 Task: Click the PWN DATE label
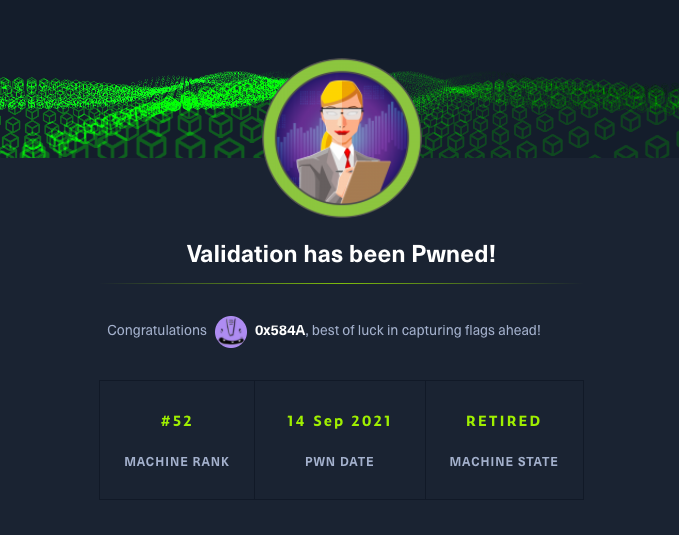[x=340, y=462]
